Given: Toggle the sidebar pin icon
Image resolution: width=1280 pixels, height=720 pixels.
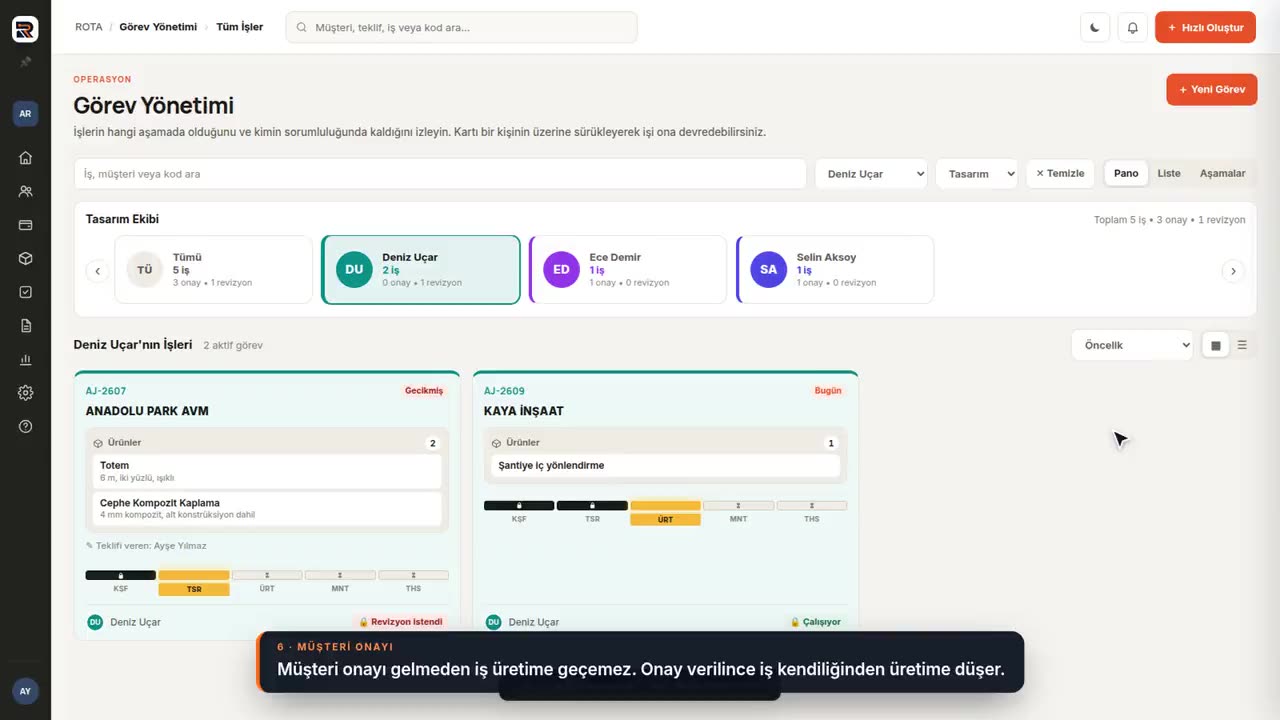Looking at the screenshot, I should click(x=25, y=62).
